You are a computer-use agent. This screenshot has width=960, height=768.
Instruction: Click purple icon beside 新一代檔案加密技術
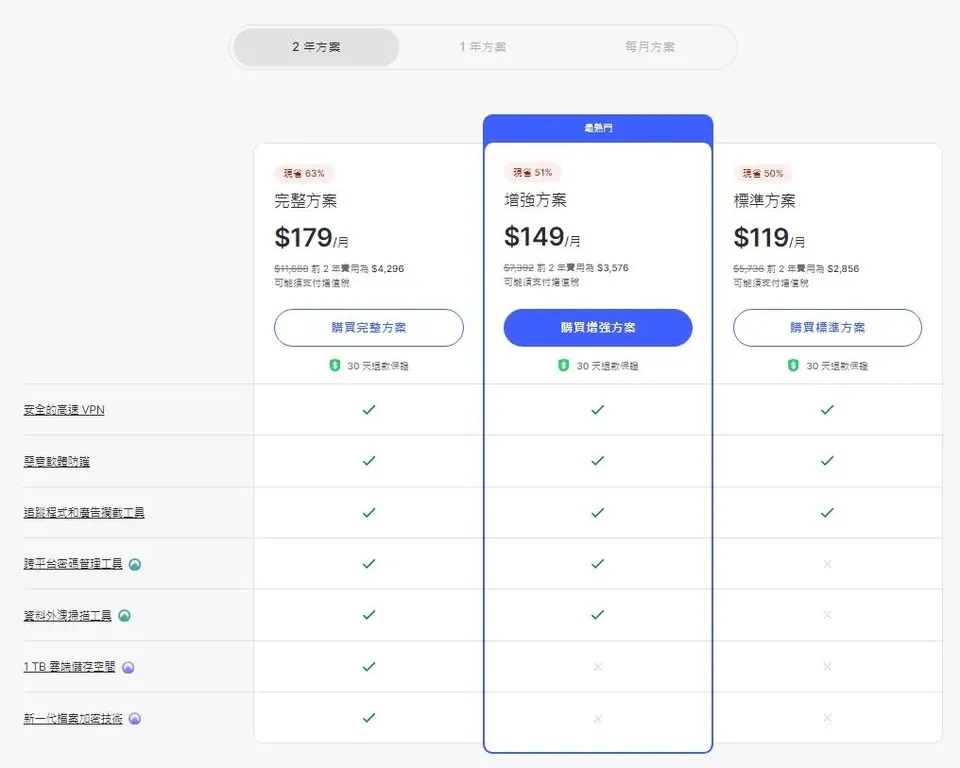tap(135, 718)
